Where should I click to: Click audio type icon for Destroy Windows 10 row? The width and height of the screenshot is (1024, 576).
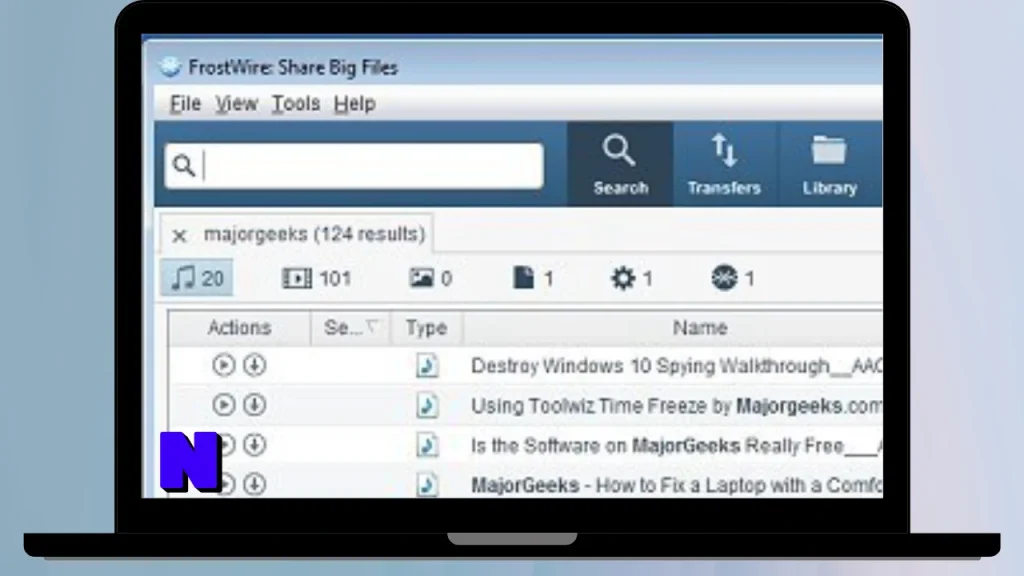pyautogui.click(x=427, y=366)
